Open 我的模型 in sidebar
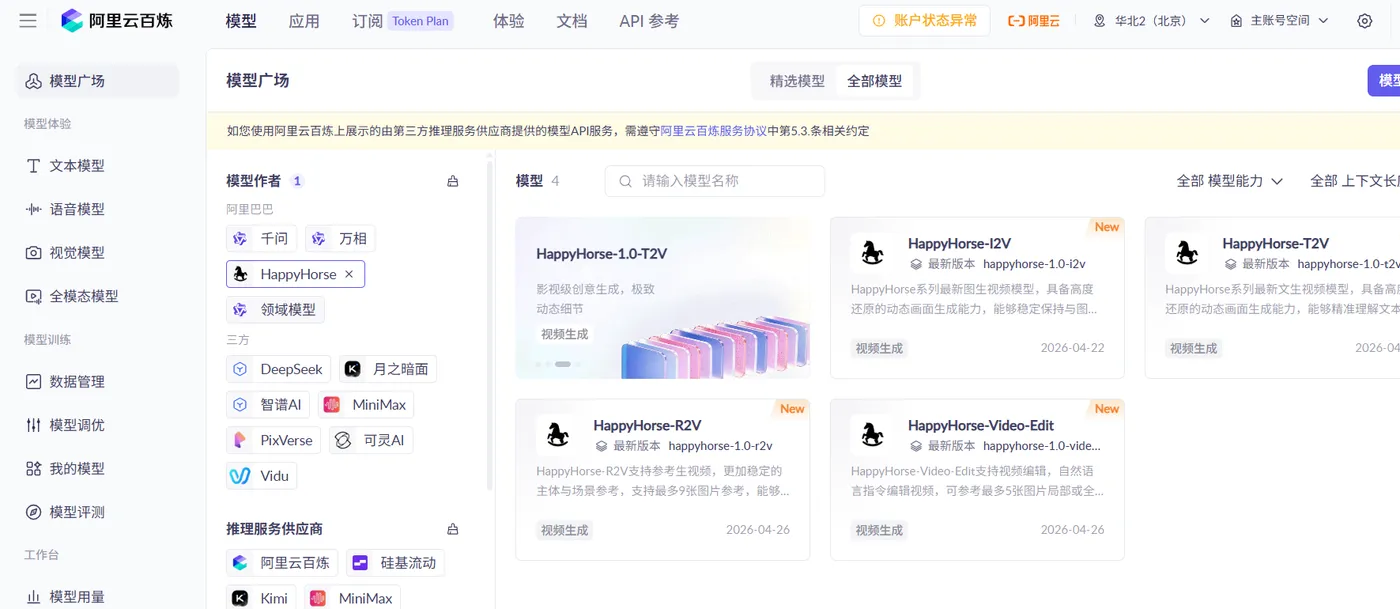The height and width of the screenshot is (609, 1400). (x=97, y=468)
